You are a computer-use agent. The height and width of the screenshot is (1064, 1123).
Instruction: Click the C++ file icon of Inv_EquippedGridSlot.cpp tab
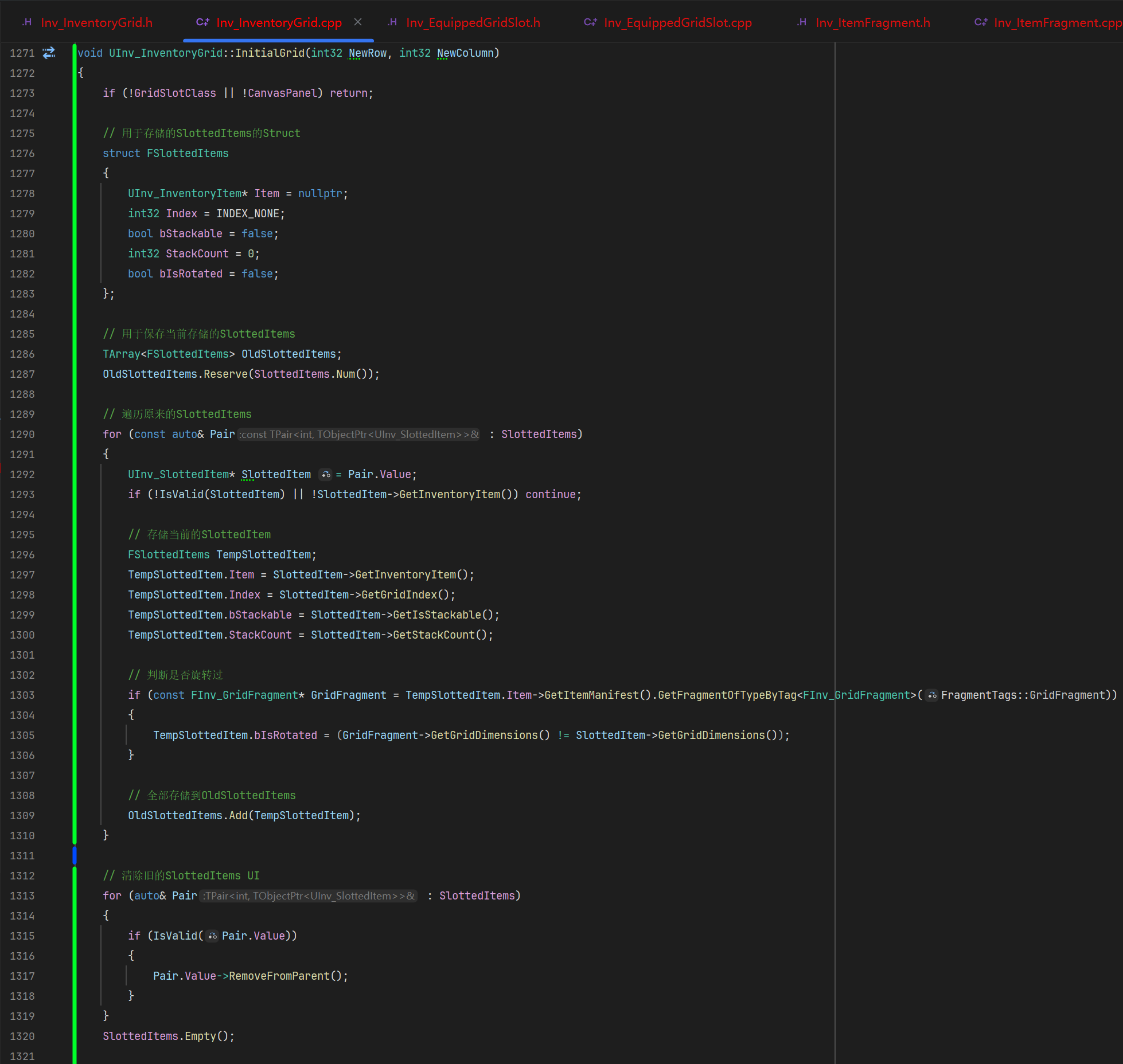(590, 22)
